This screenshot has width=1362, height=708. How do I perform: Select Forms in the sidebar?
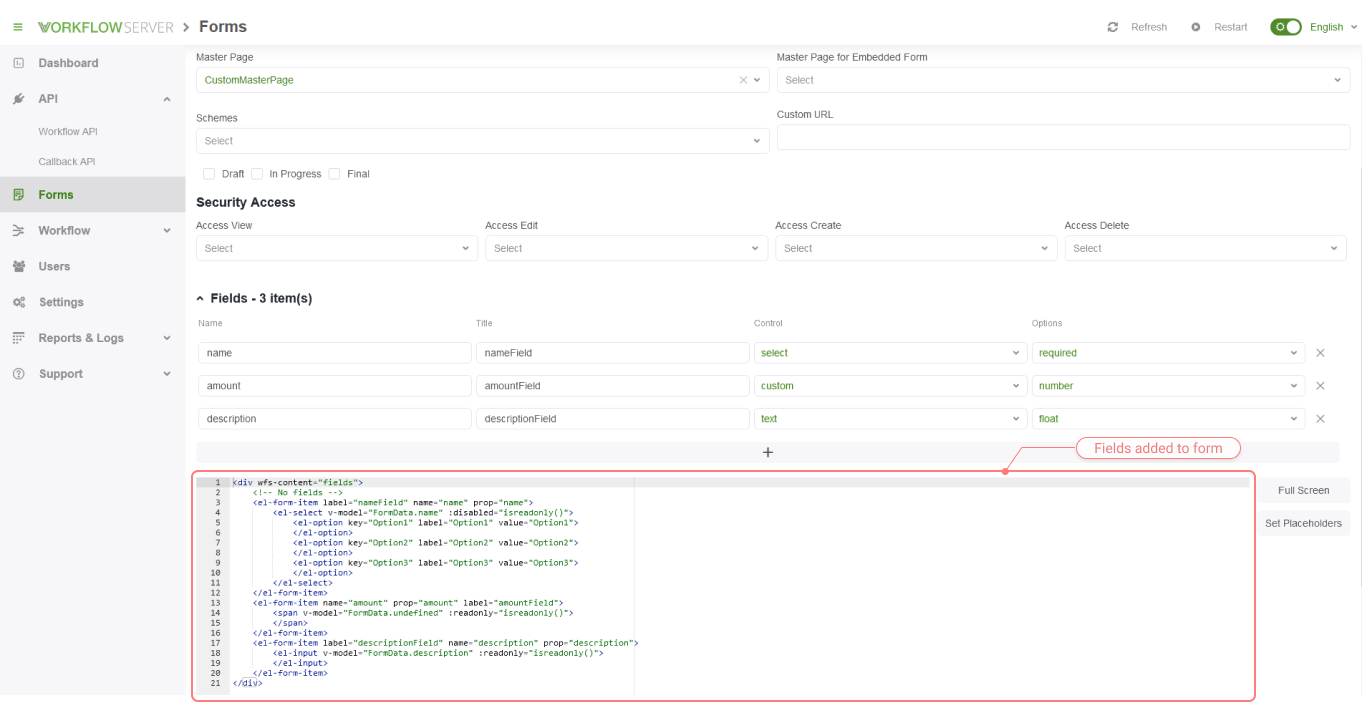56,195
